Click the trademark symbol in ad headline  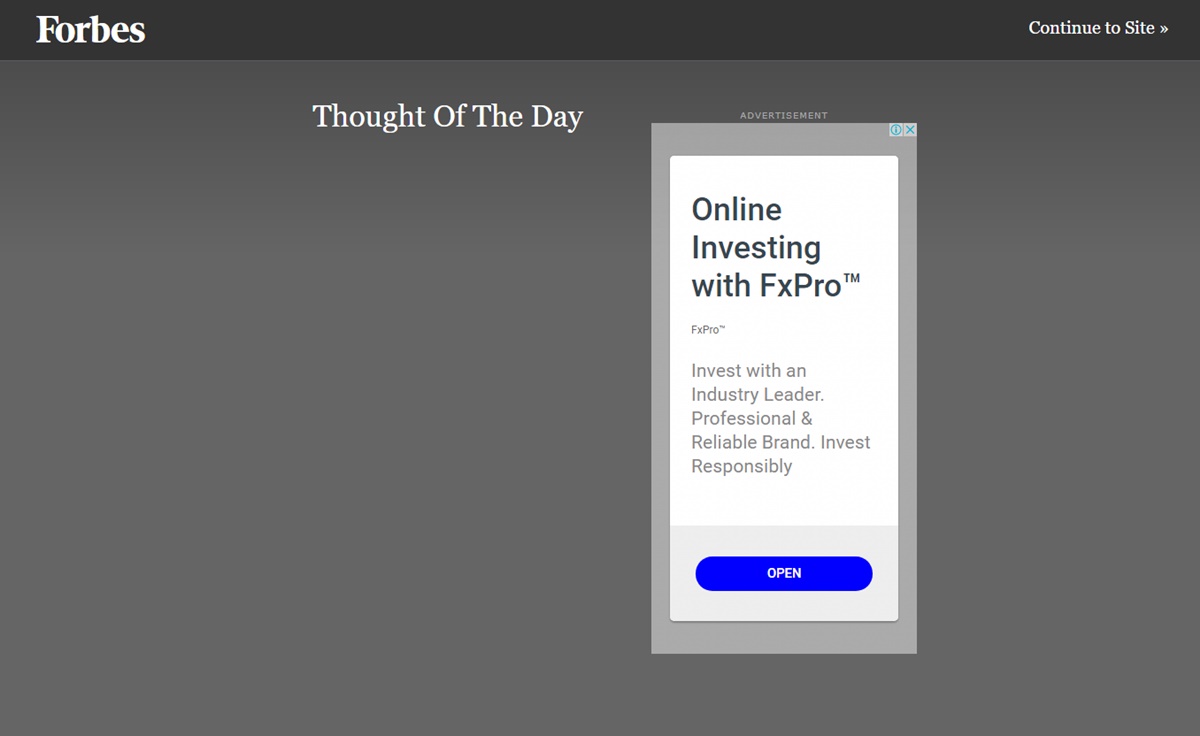(x=851, y=279)
